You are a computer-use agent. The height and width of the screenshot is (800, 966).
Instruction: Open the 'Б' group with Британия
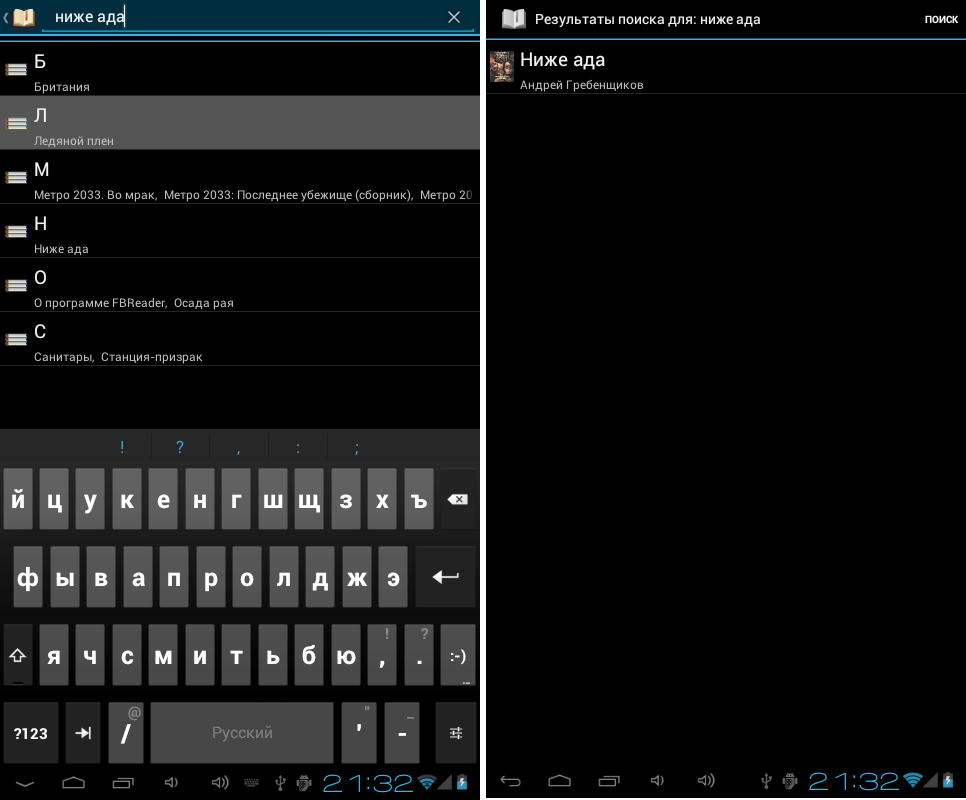pyautogui.click(x=240, y=69)
